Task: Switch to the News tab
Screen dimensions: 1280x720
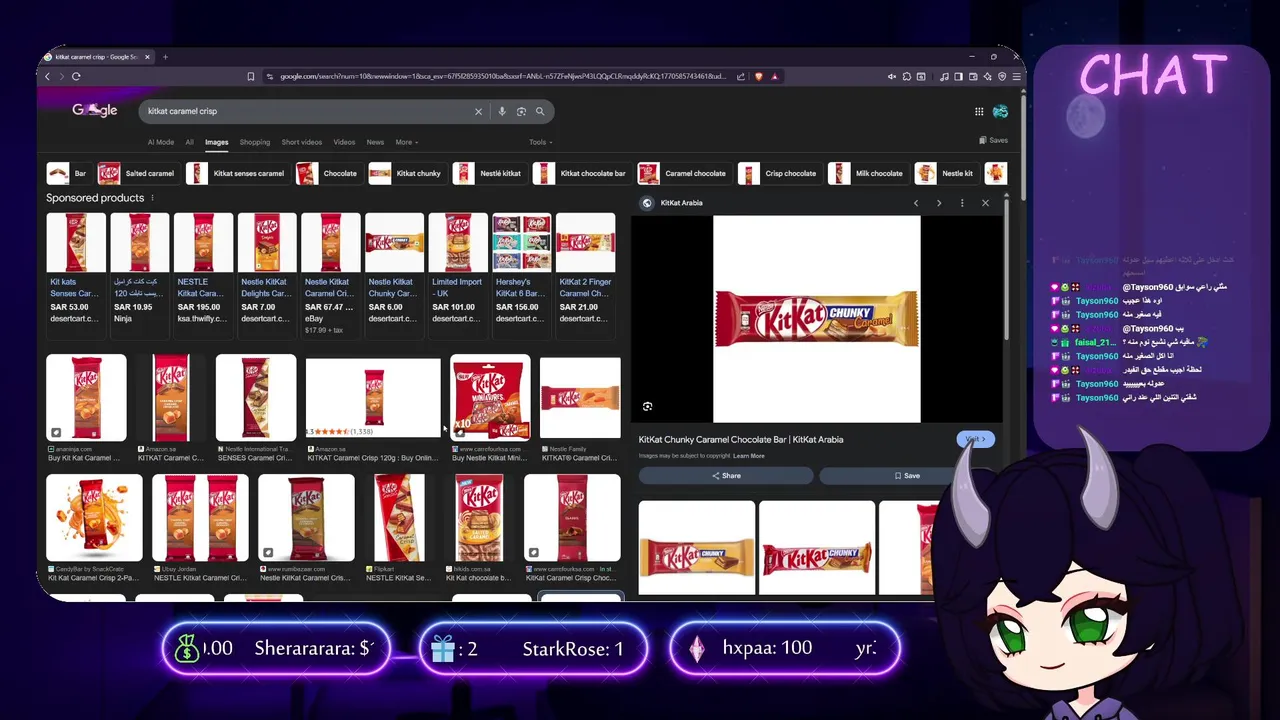Action: pos(375,142)
